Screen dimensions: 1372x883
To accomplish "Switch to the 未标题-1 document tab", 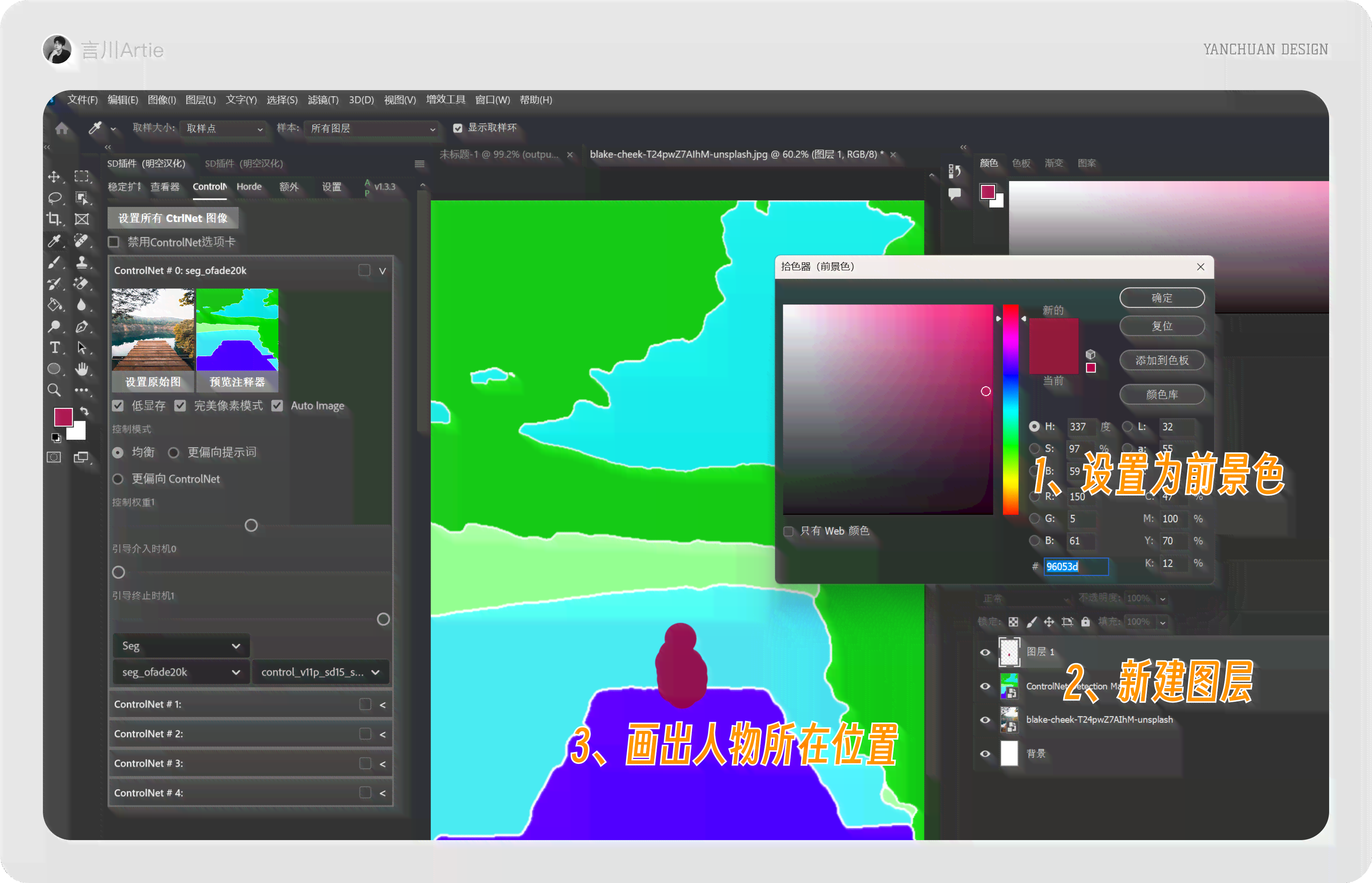I will point(499,154).
